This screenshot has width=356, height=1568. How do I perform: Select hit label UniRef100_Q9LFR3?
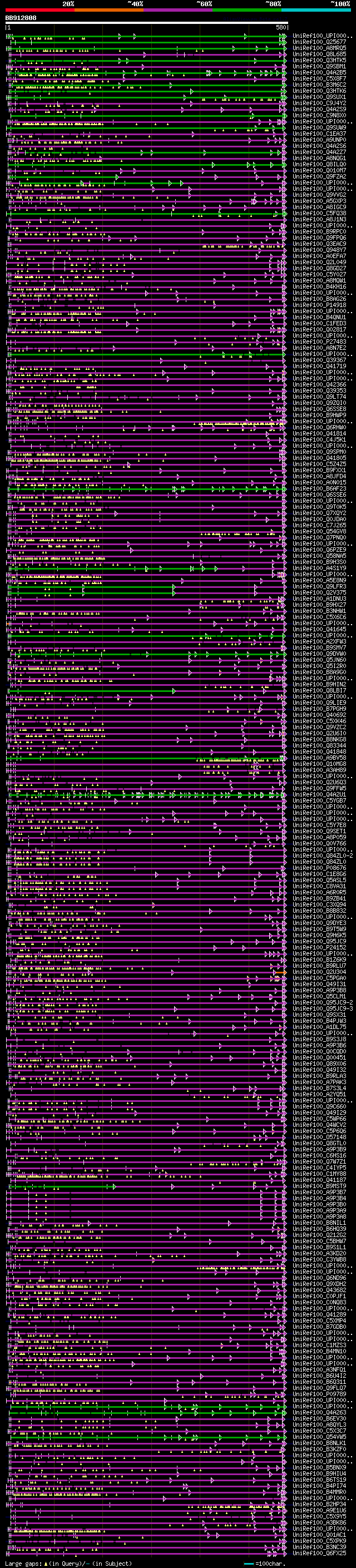point(319,586)
